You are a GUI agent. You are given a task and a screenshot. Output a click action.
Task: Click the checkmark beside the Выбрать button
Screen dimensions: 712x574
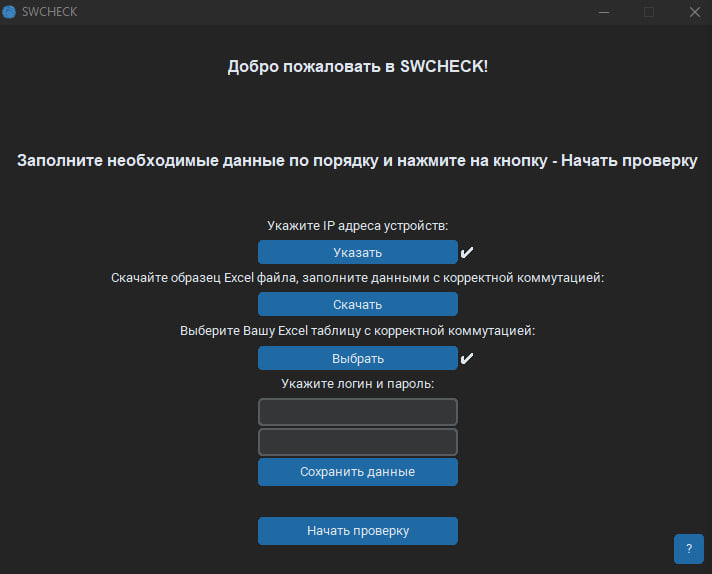coord(467,358)
